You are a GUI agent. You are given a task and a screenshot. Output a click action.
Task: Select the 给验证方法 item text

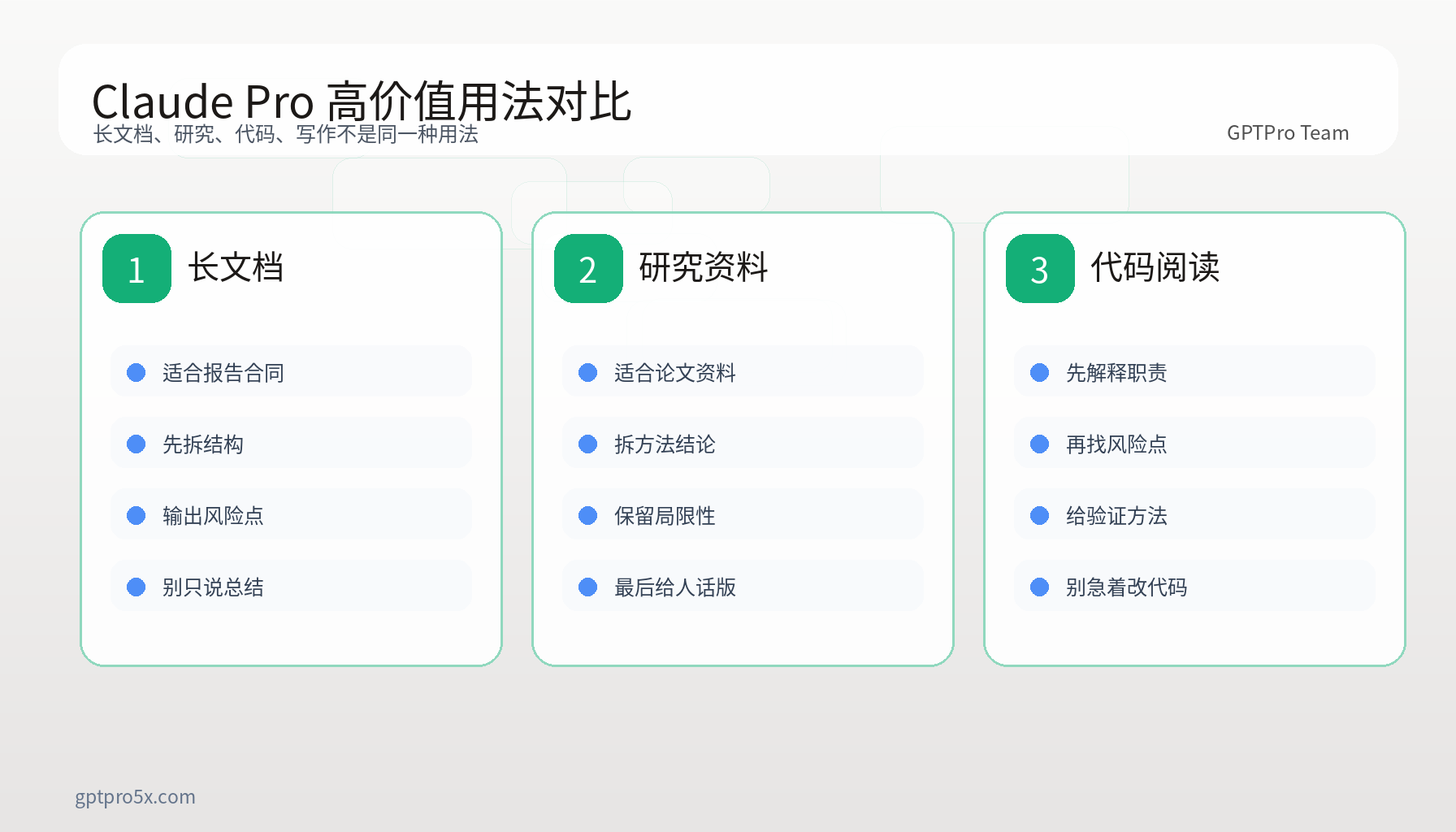1116,516
